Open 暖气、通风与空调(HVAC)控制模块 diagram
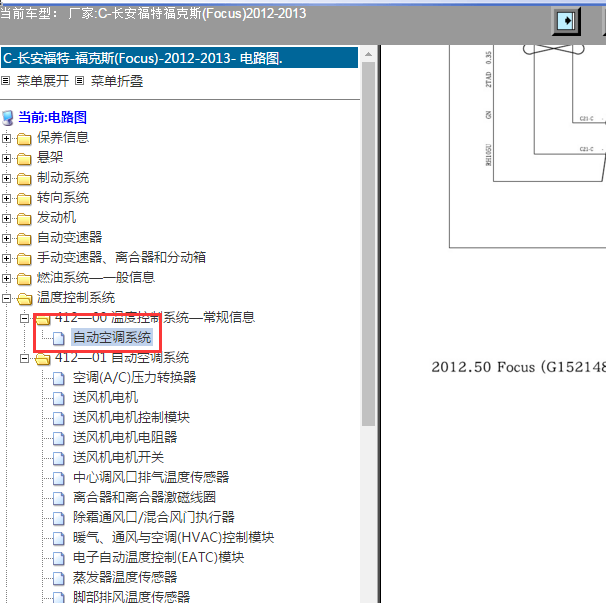 coord(174,538)
